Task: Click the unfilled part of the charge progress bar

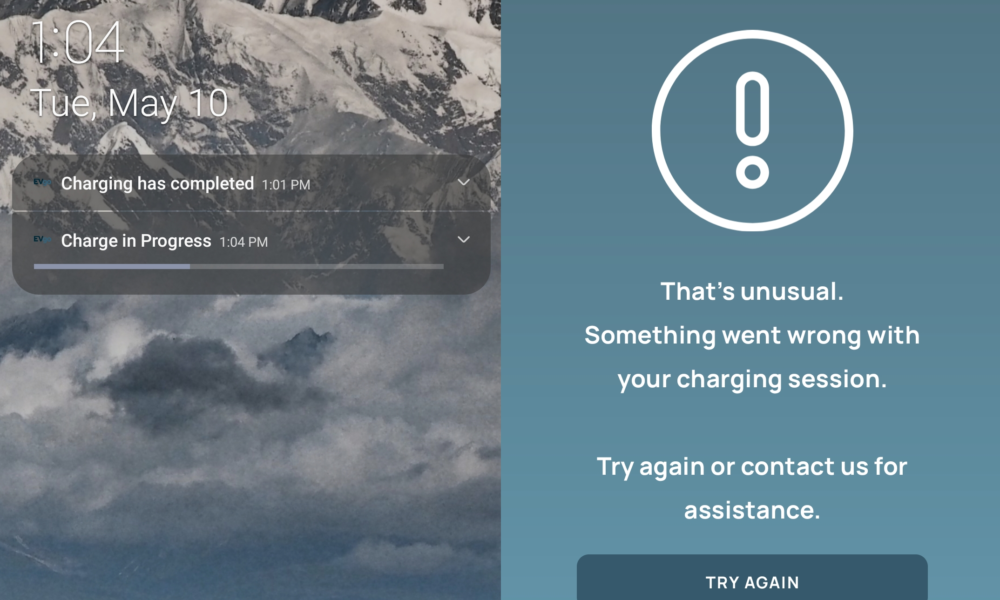Action: 316,267
